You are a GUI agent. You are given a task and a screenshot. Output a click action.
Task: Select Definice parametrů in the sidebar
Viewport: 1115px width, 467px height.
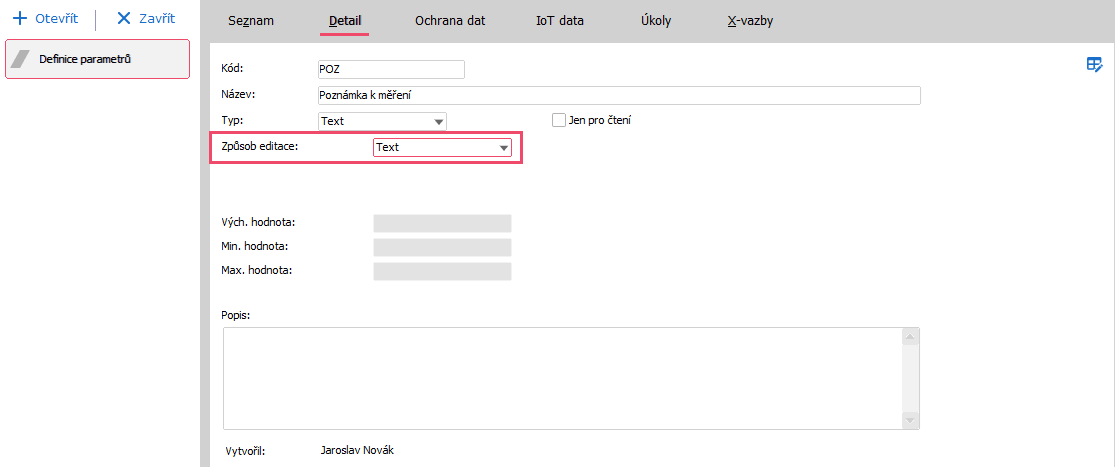[98, 59]
